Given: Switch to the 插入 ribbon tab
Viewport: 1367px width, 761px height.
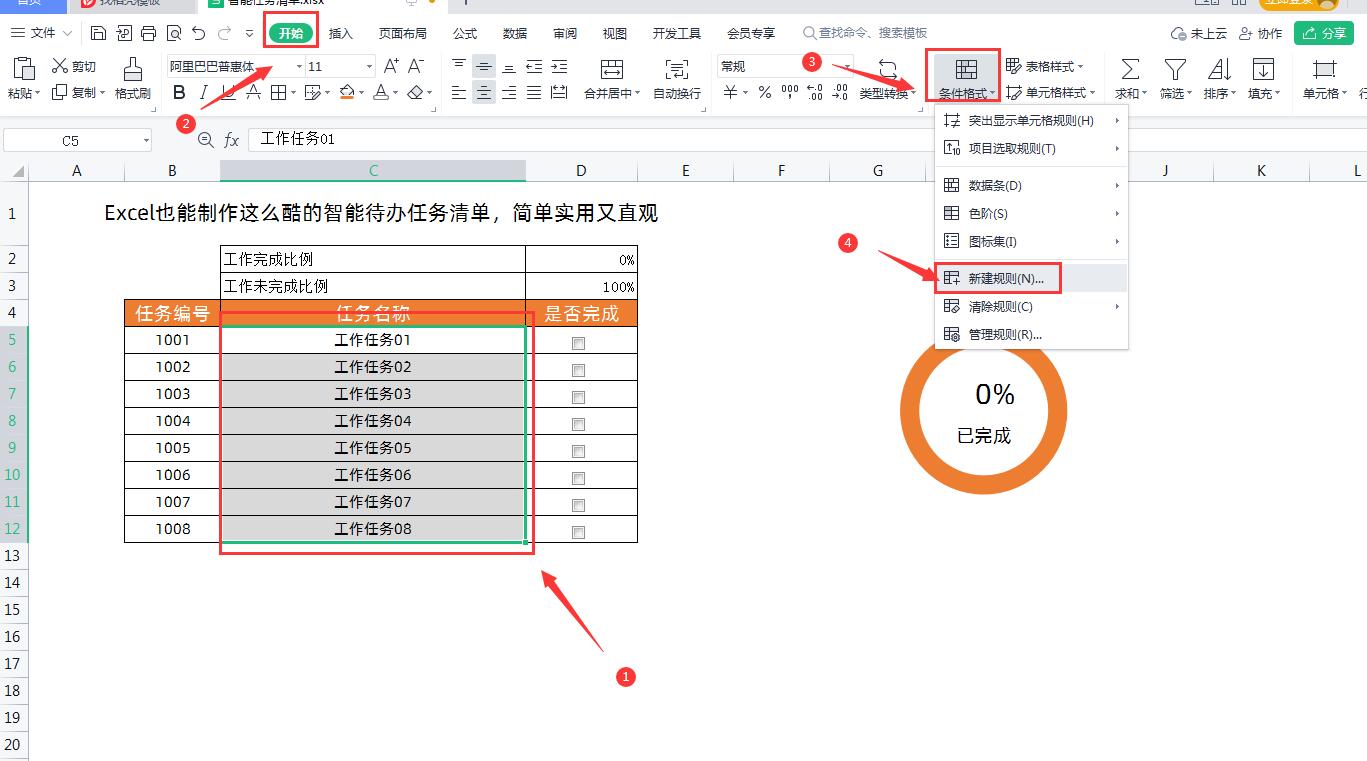Looking at the screenshot, I should (x=340, y=32).
